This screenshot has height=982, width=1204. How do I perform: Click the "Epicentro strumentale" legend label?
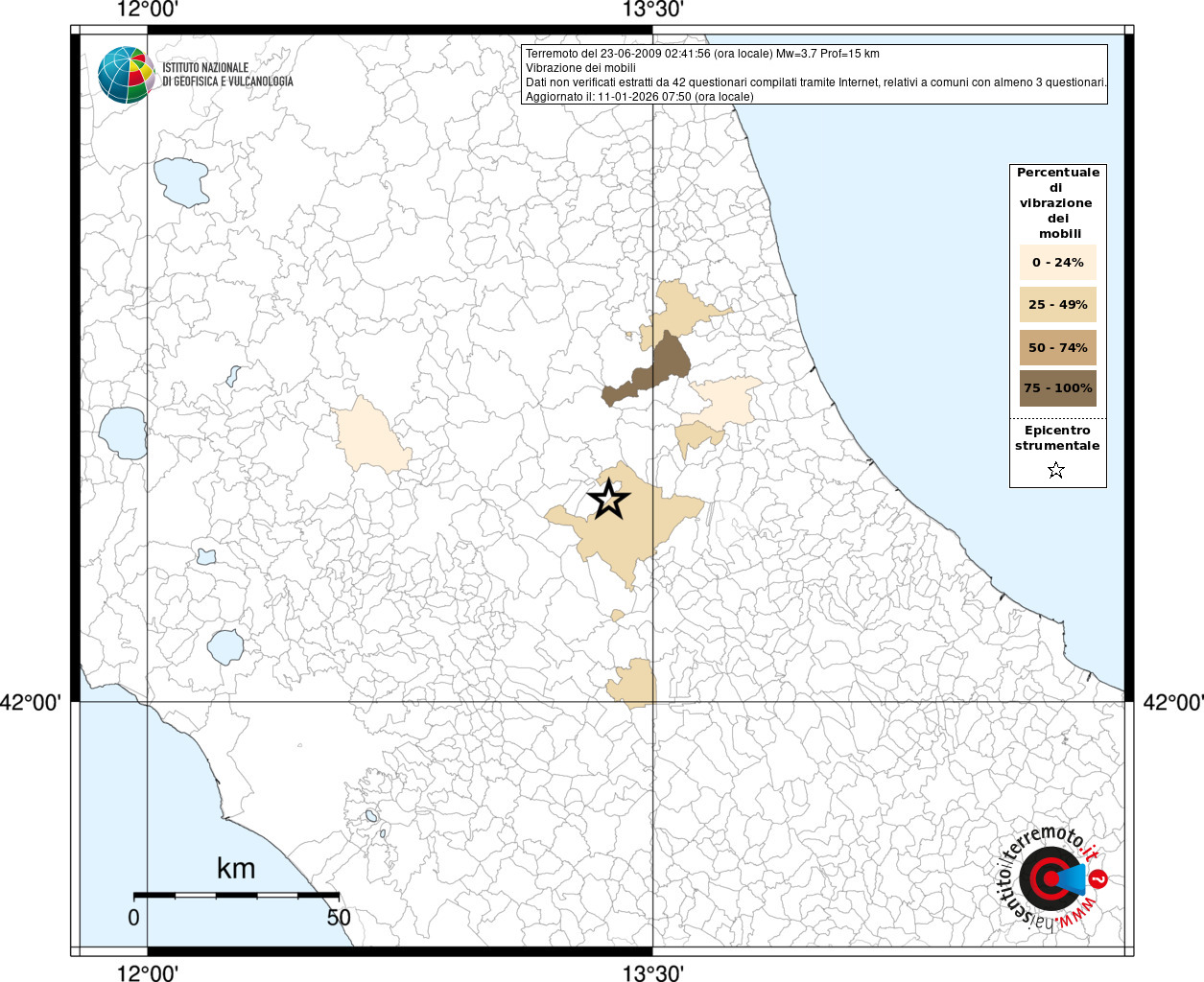[1057, 438]
